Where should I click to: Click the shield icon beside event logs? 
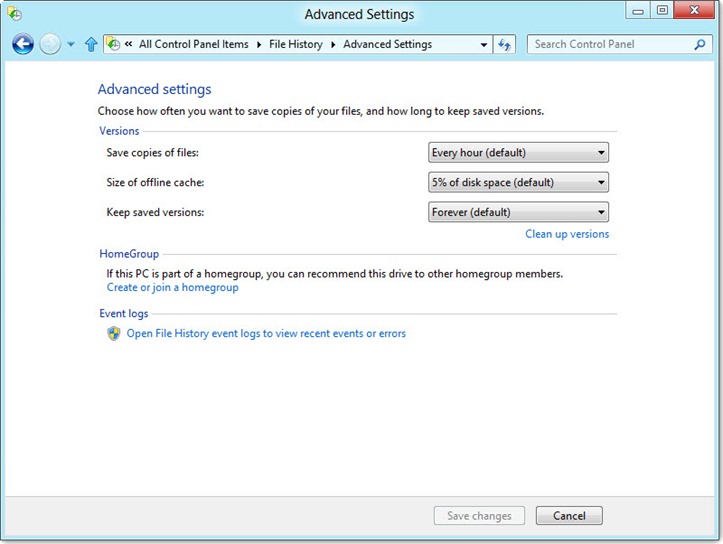click(x=113, y=333)
